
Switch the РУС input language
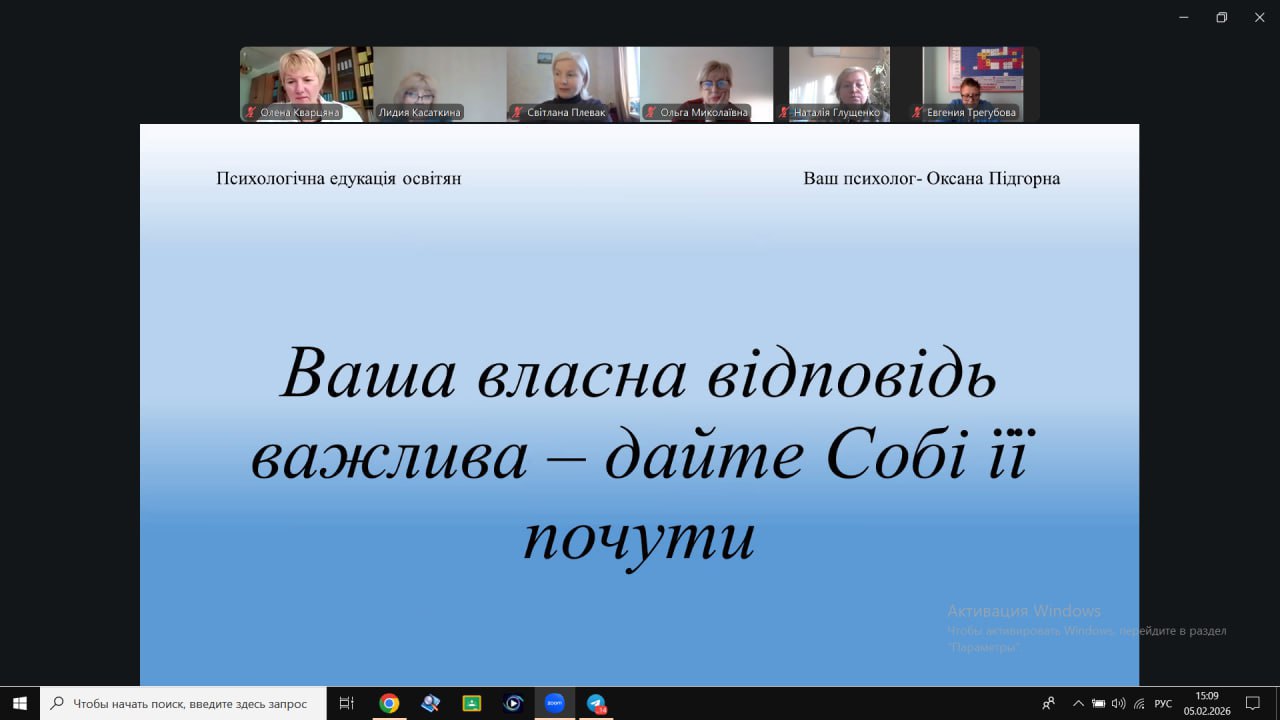point(1163,703)
